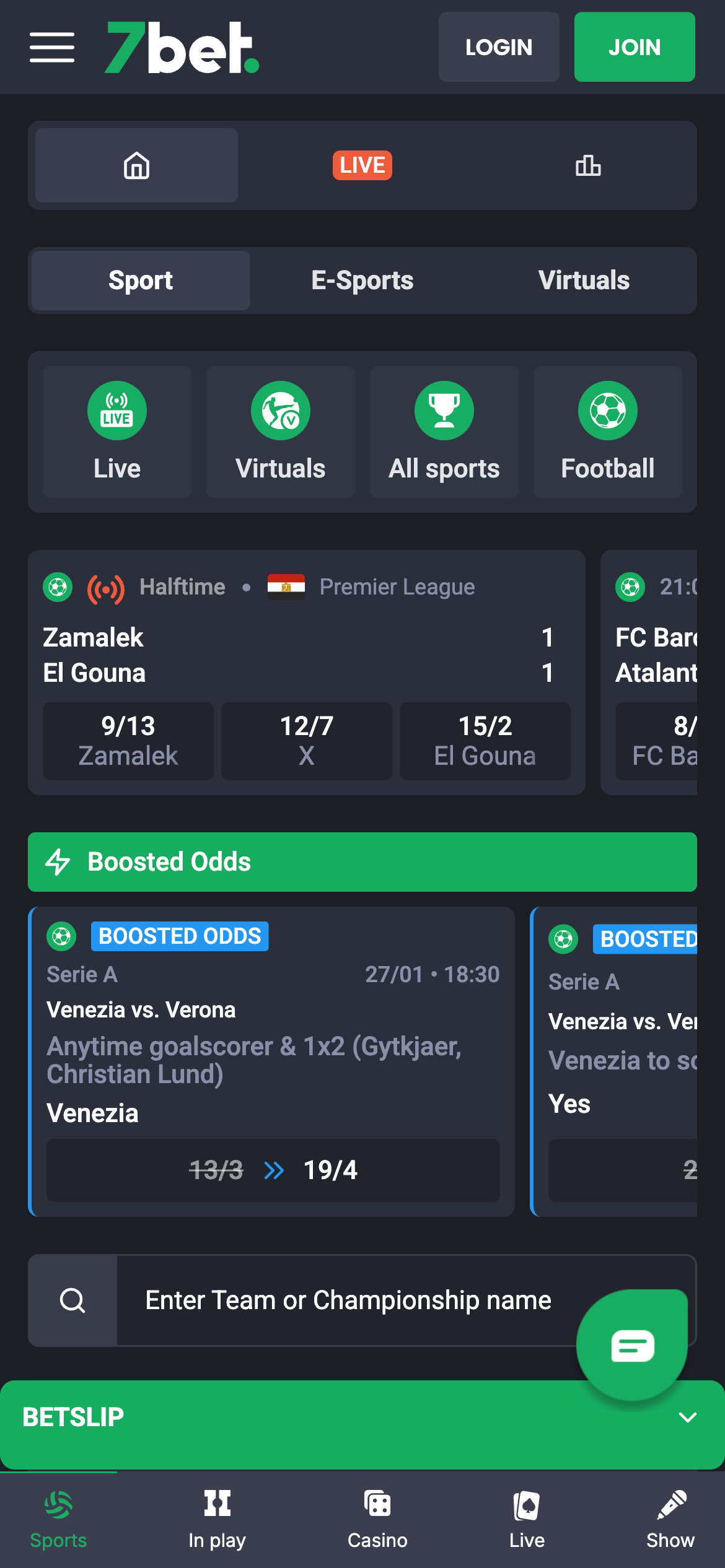Open the Football shortcut tile
The image size is (725, 1568).
point(608,432)
